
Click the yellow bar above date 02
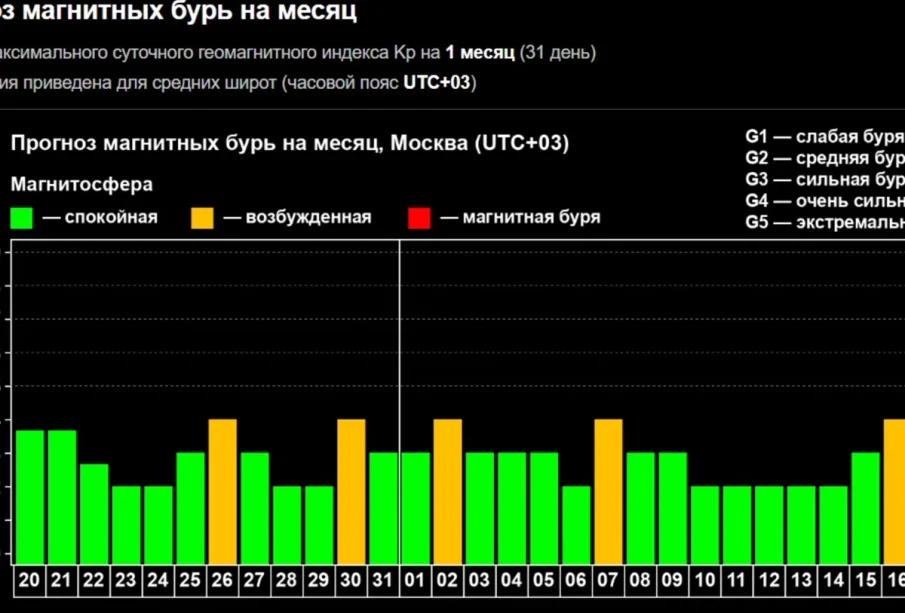[447, 490]
